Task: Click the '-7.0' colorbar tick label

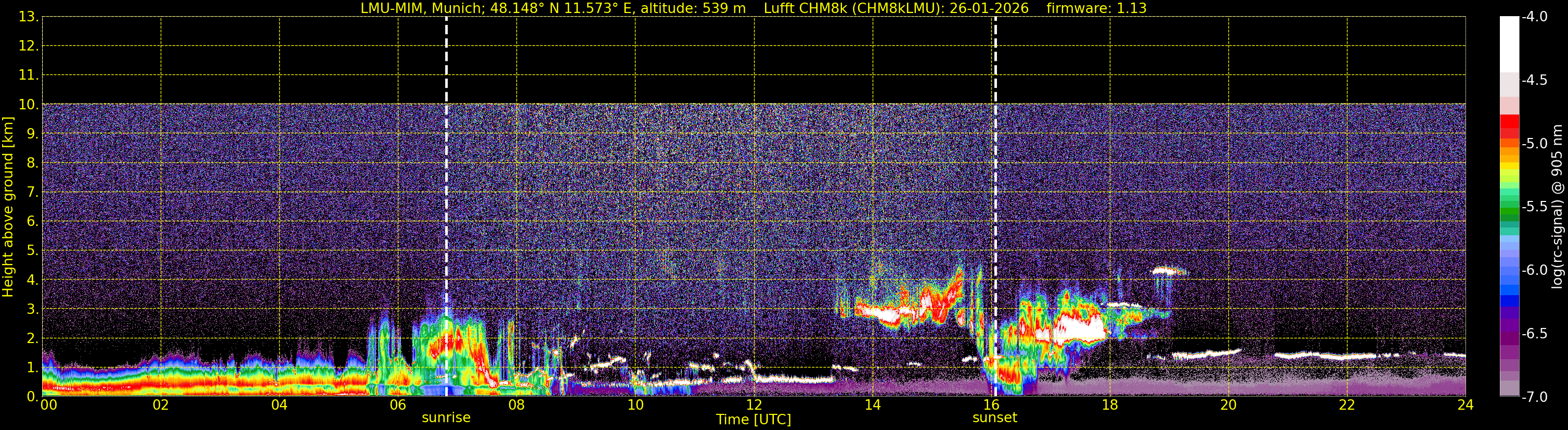Action: pyautogui.click(x=1535, y=397)
